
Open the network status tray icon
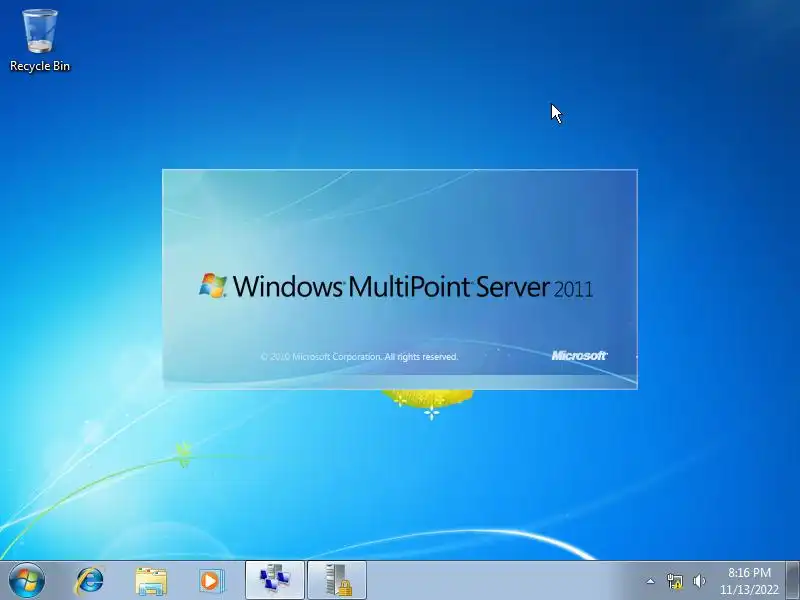(x=674, y=581)
